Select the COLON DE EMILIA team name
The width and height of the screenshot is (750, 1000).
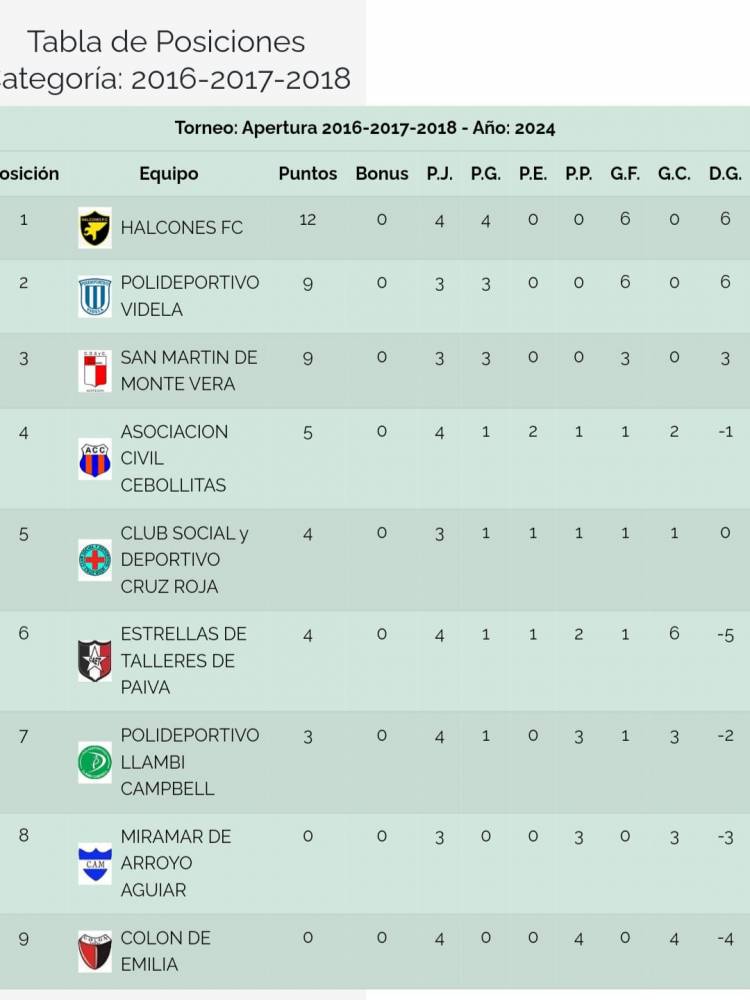coord(165,951)
